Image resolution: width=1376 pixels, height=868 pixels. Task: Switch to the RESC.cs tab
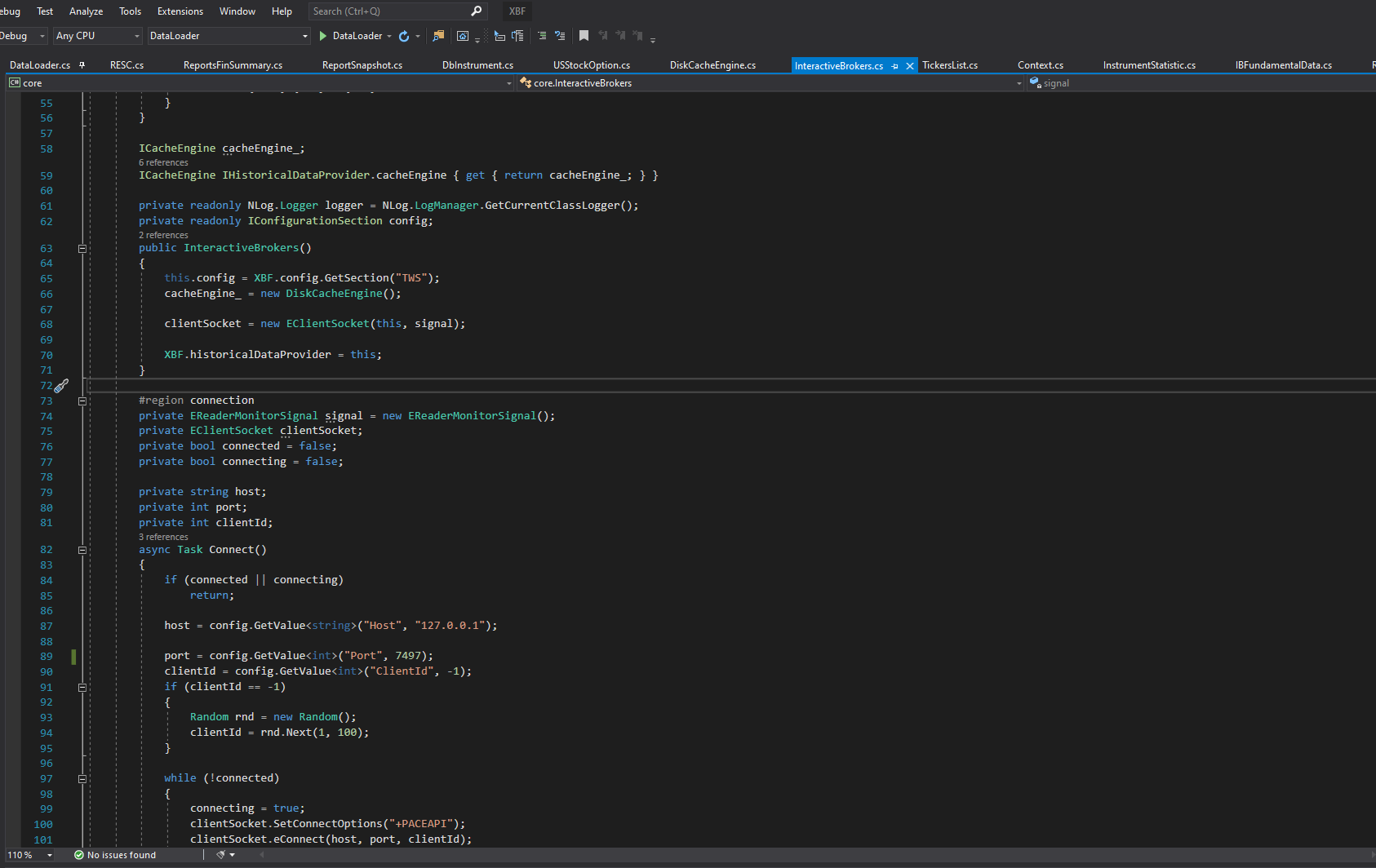tap(127, 65)
